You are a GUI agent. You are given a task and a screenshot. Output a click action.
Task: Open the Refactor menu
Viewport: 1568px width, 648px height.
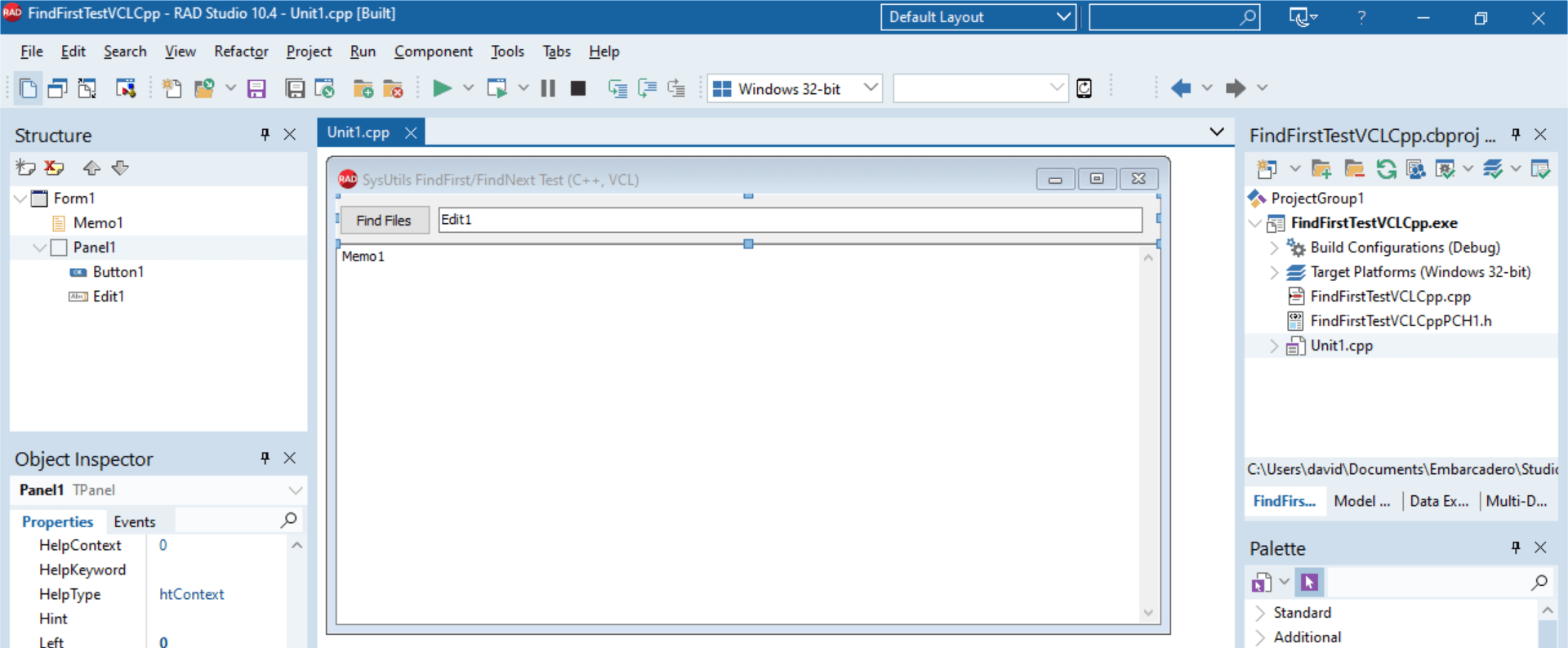coord(241,51)
